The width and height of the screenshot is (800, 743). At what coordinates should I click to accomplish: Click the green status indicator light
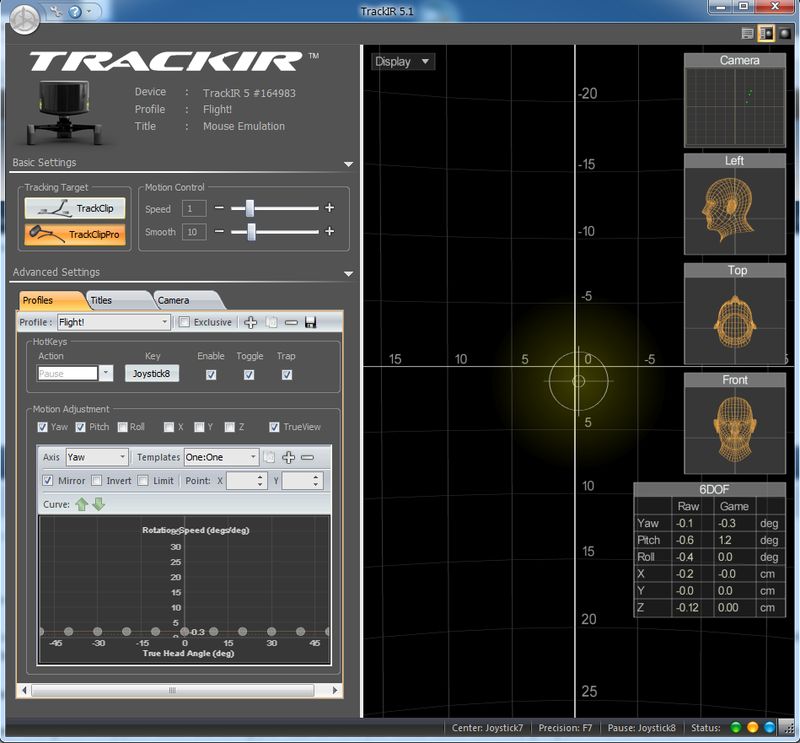click(x=736, y=728)
